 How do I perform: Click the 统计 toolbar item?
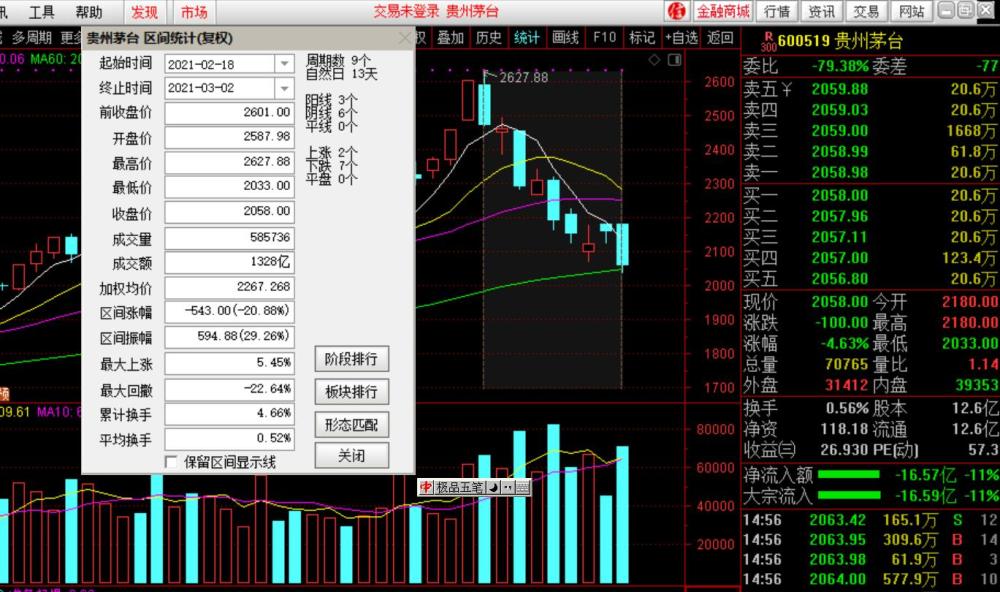click(x=527, y=38)
